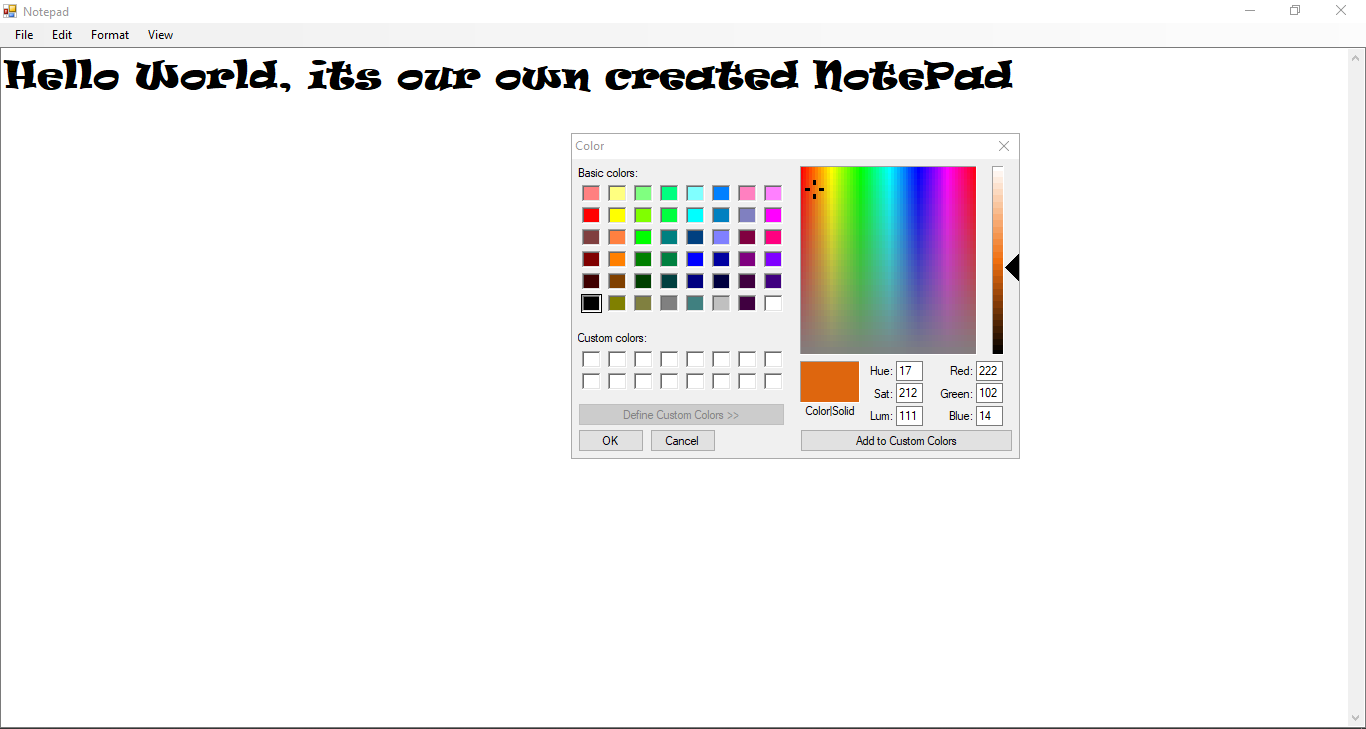Add current color to Custom Colors
The image size is (1366, 729).
tap(905, 440)
